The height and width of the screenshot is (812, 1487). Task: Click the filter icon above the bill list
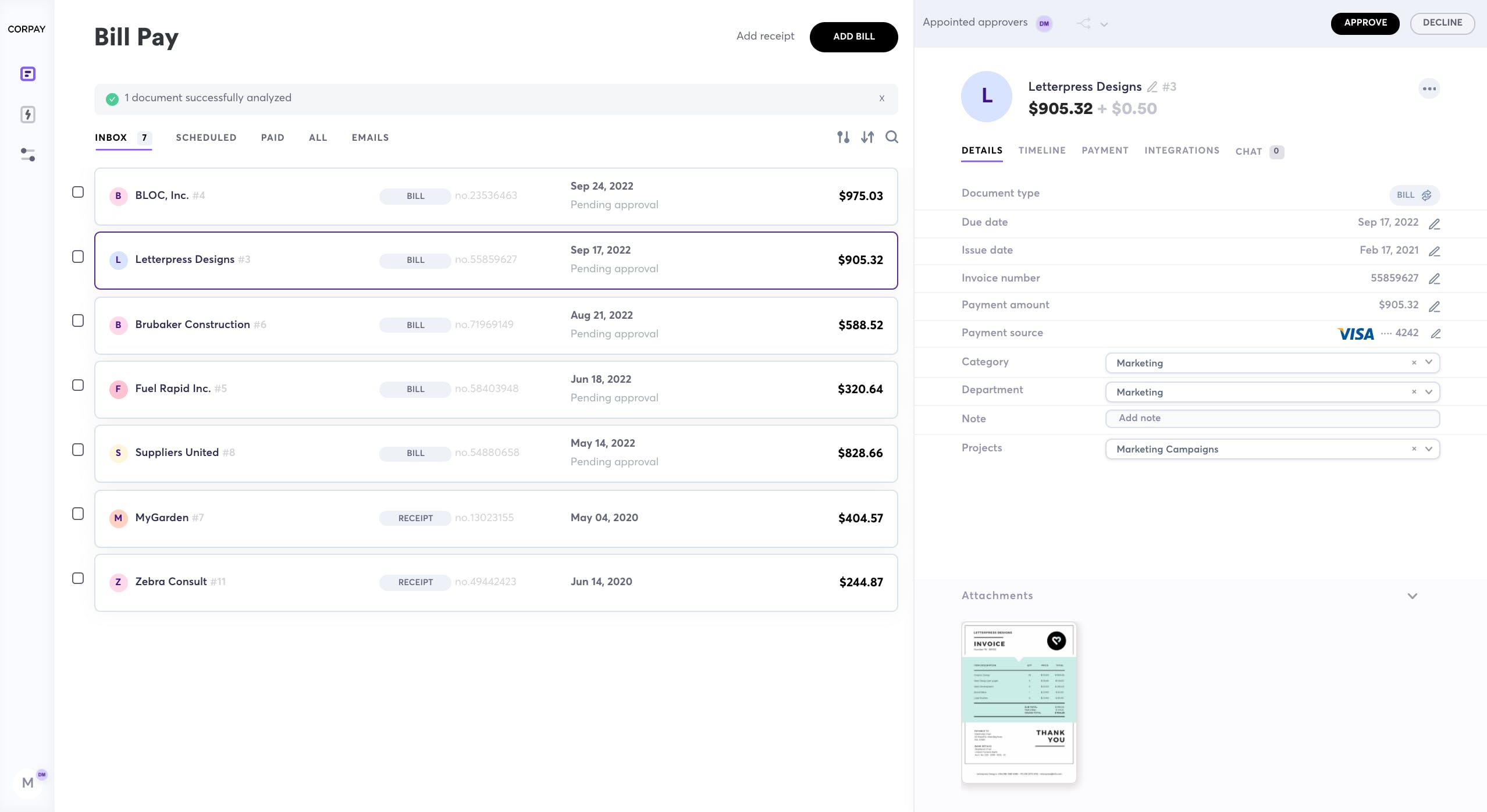coord(843,137)
